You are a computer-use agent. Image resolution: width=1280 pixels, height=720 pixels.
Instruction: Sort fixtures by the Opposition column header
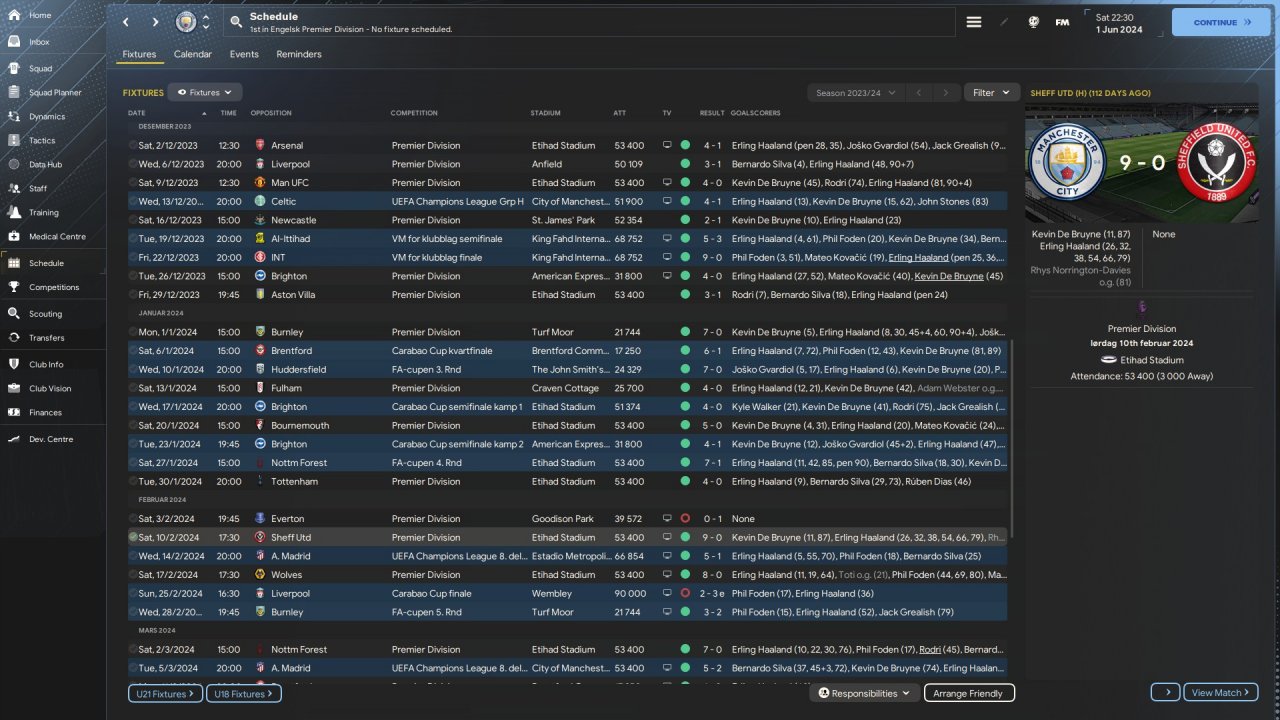271,113
